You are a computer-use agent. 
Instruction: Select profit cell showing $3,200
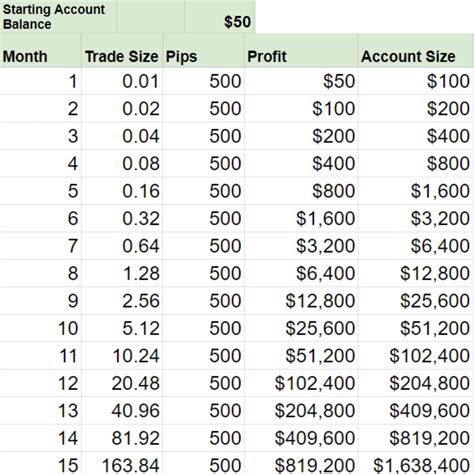[x=301, y=246]
